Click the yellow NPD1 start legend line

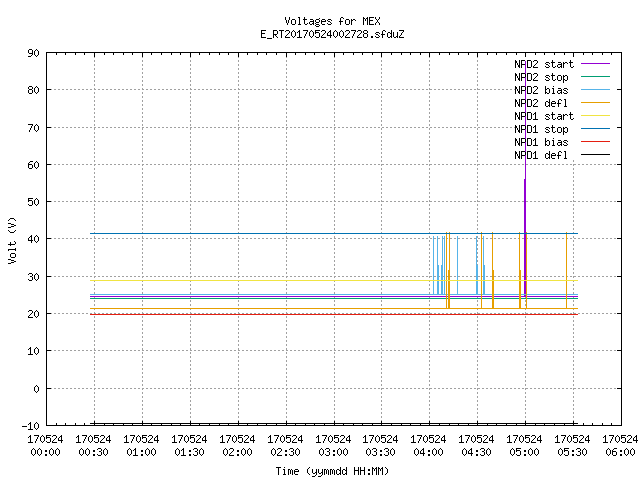pos(595,116)
